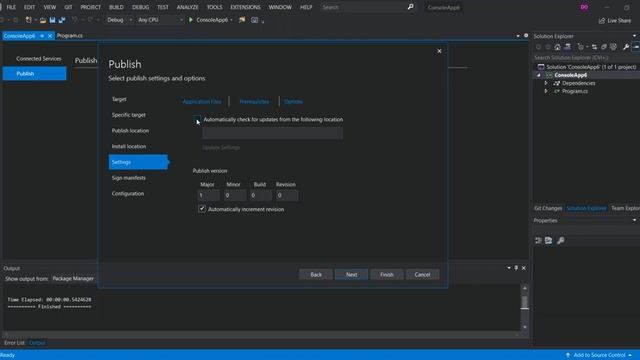Select the Sign manifests step
This screenshot has height=360, width=640.
coord(129,178)
